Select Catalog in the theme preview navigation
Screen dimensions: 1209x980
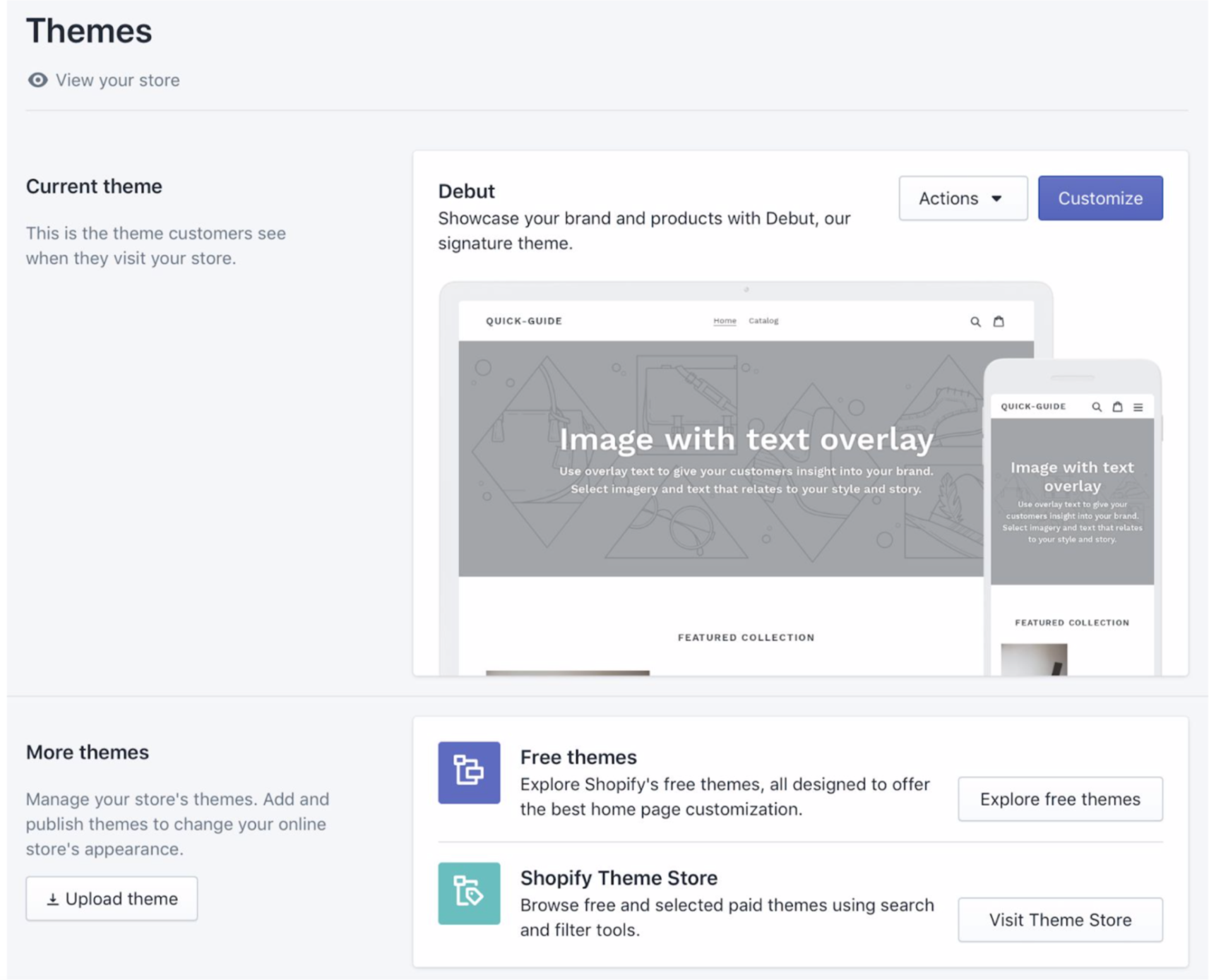tap(763, 321)
